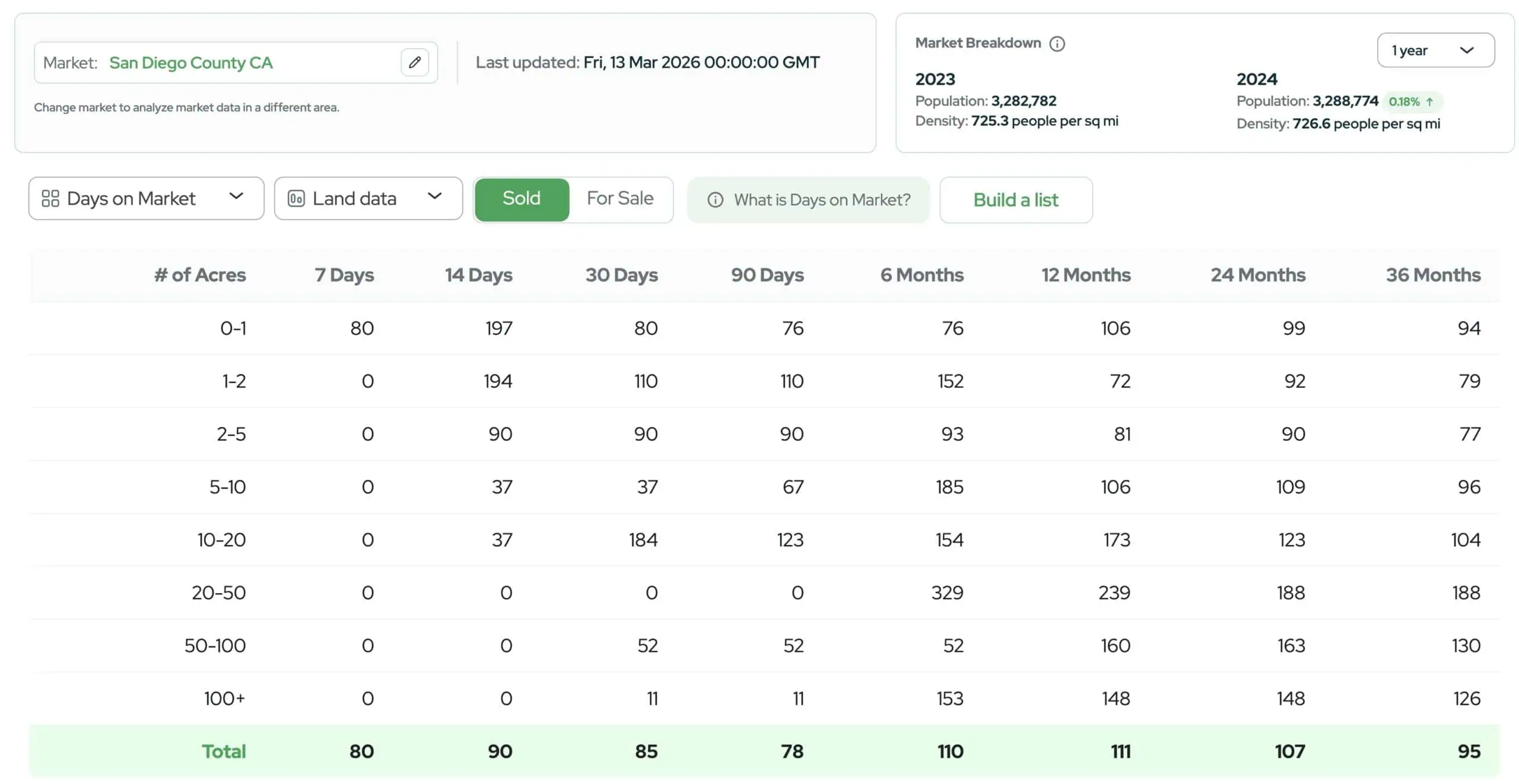This screenshot has width=1519, height=784.
Task: Click the San Diego County CA market field
Action: point(191,63)
